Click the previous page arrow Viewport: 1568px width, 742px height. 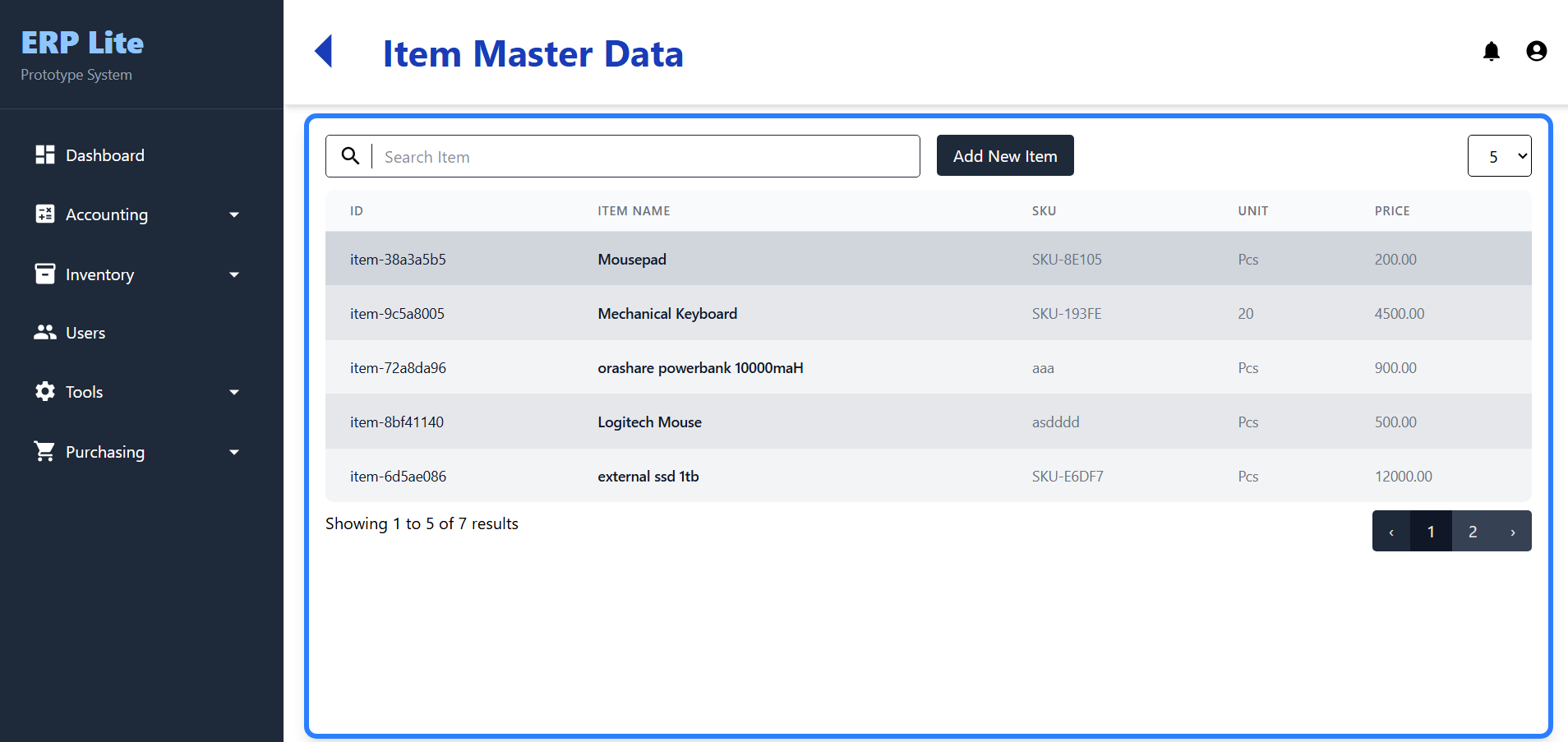1391,532
